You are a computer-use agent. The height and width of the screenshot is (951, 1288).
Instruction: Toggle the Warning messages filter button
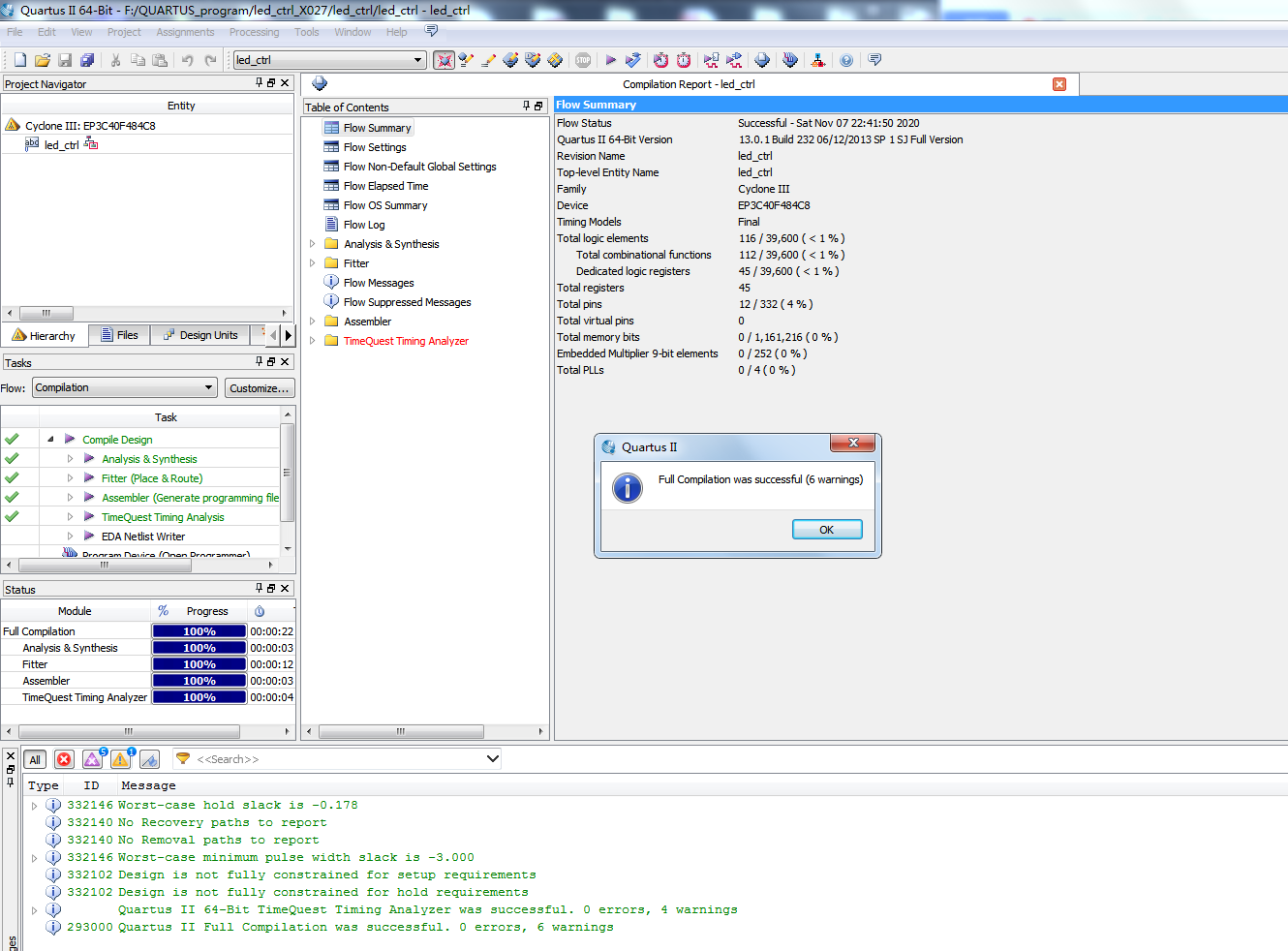[x=121, y=760]
